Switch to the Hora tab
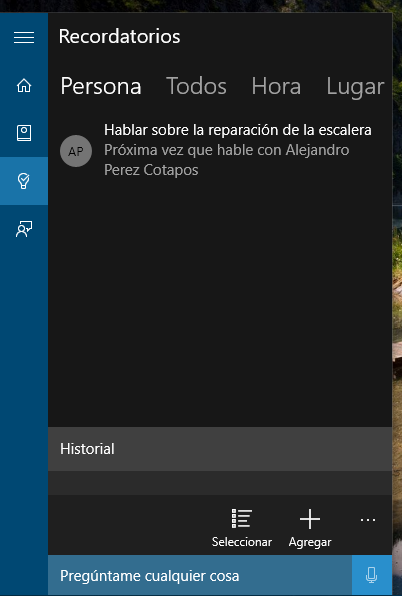The image size is (402, 596). [276, 86]
